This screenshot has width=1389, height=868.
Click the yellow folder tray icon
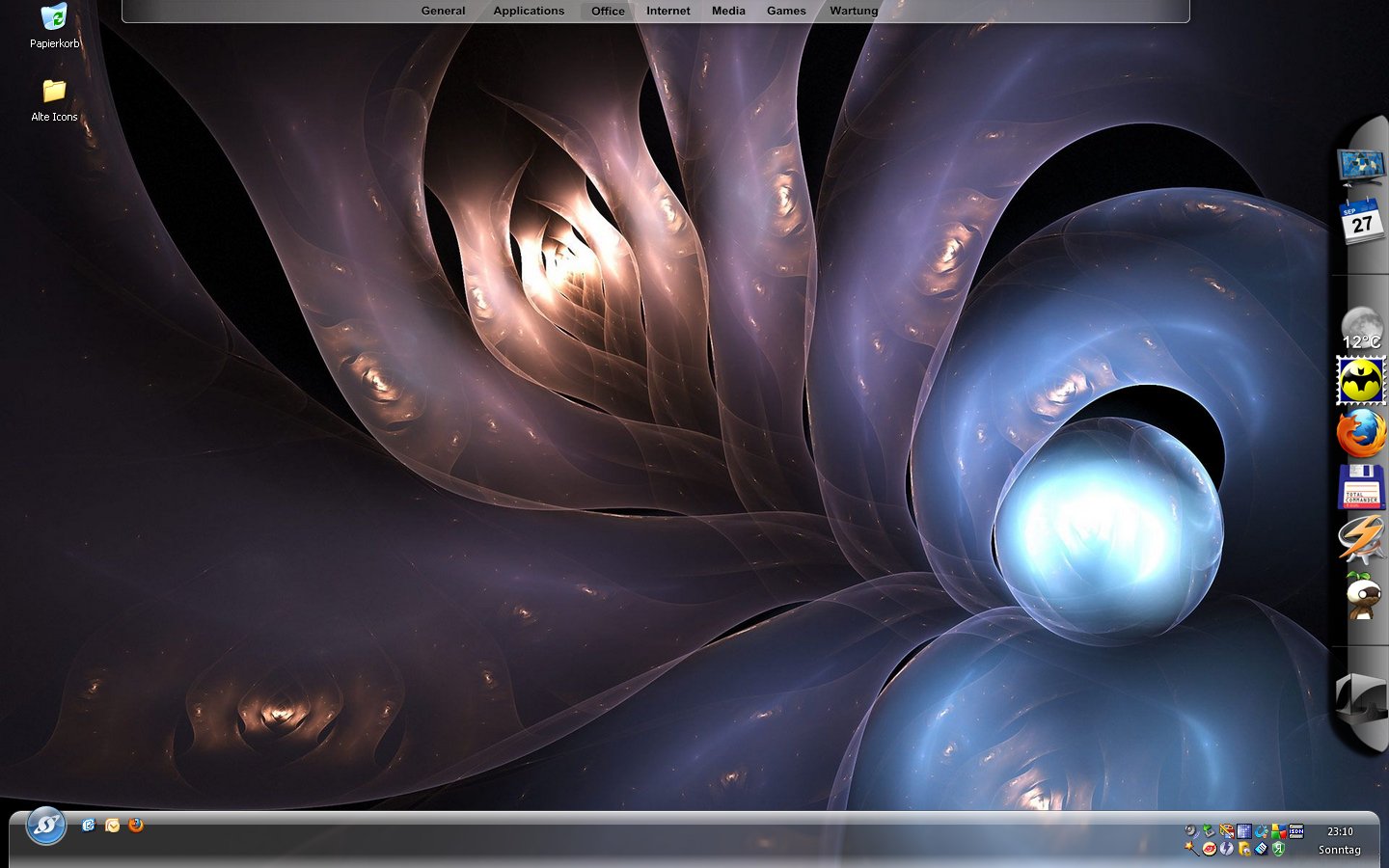[1244, 849]
